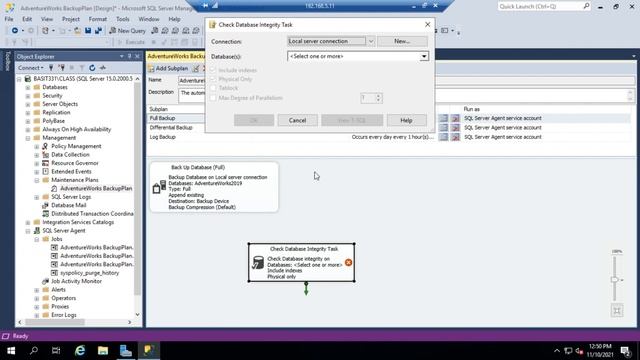The height and width of the screenshot is (360, 640).
Task: Toggle the Max Degree of Parallelism checkbox
Action: pyautogui.click(x=213, y=98)
